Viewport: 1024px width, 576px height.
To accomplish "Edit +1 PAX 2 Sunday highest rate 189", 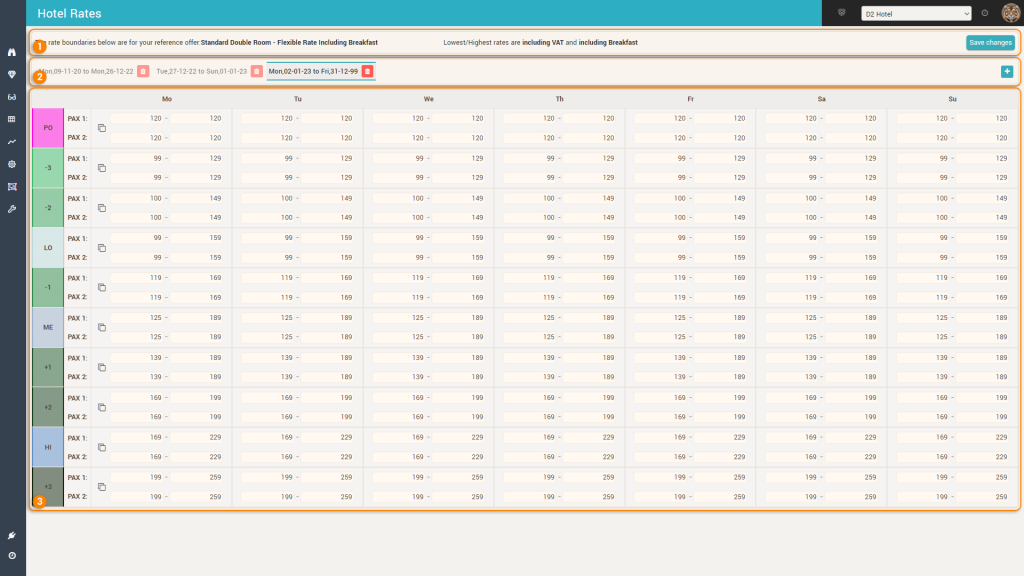I will coord(983,377).
